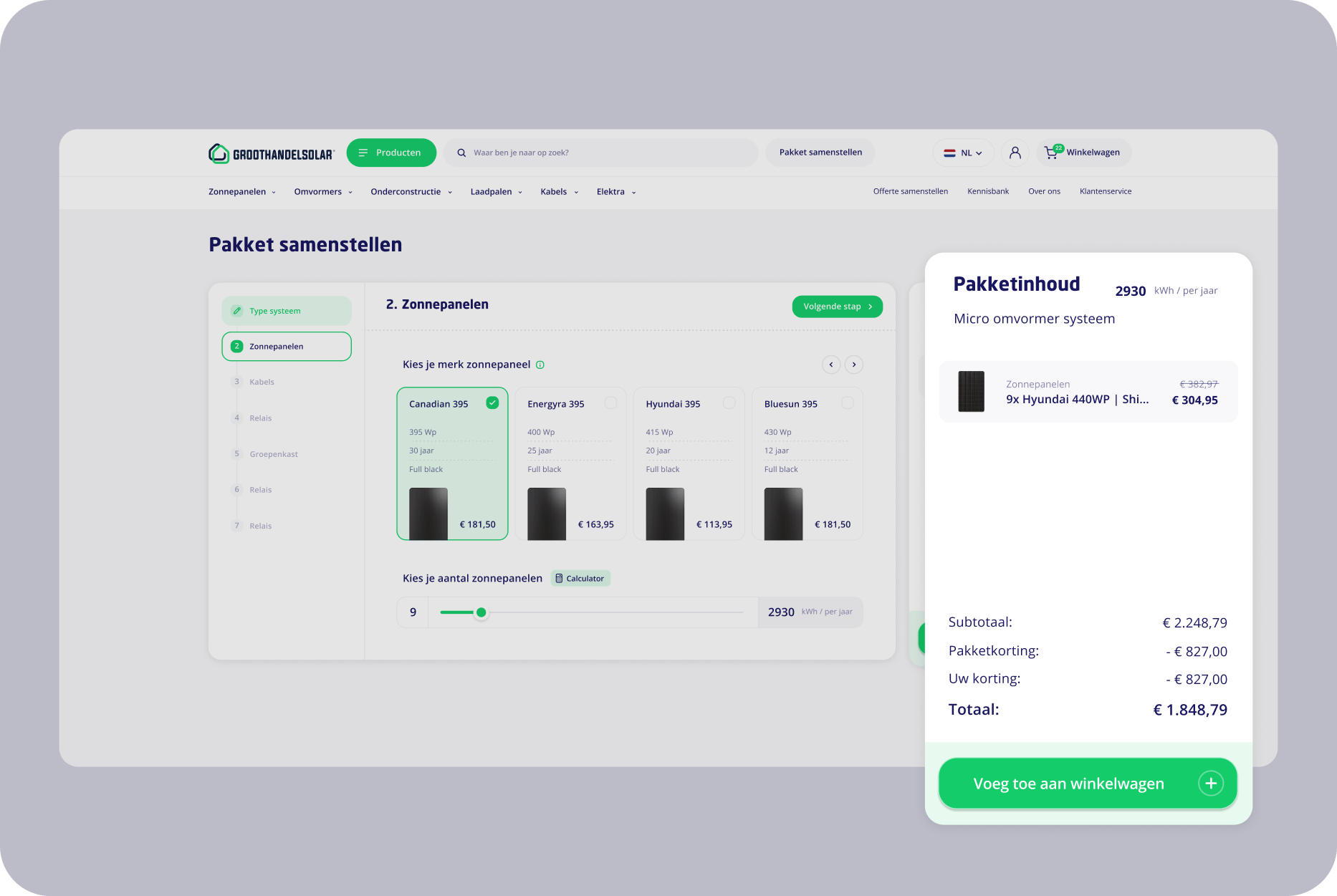Click the Groothandelsolar logo
This screenshot has width=1337, height=896.
coord(271,153)
